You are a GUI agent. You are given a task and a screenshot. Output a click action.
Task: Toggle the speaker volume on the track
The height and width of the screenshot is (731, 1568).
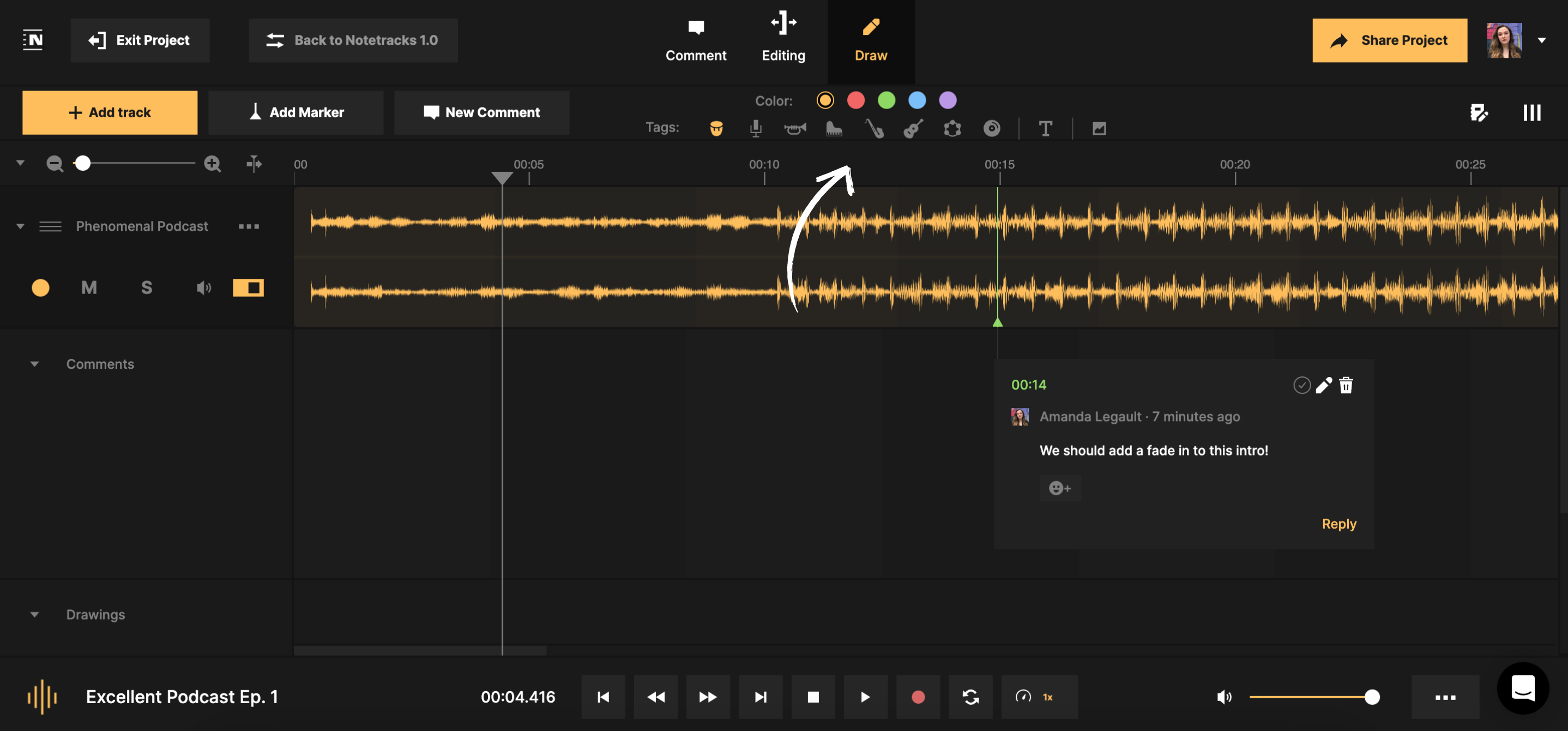pyautogui.click(x=203, y=287)
